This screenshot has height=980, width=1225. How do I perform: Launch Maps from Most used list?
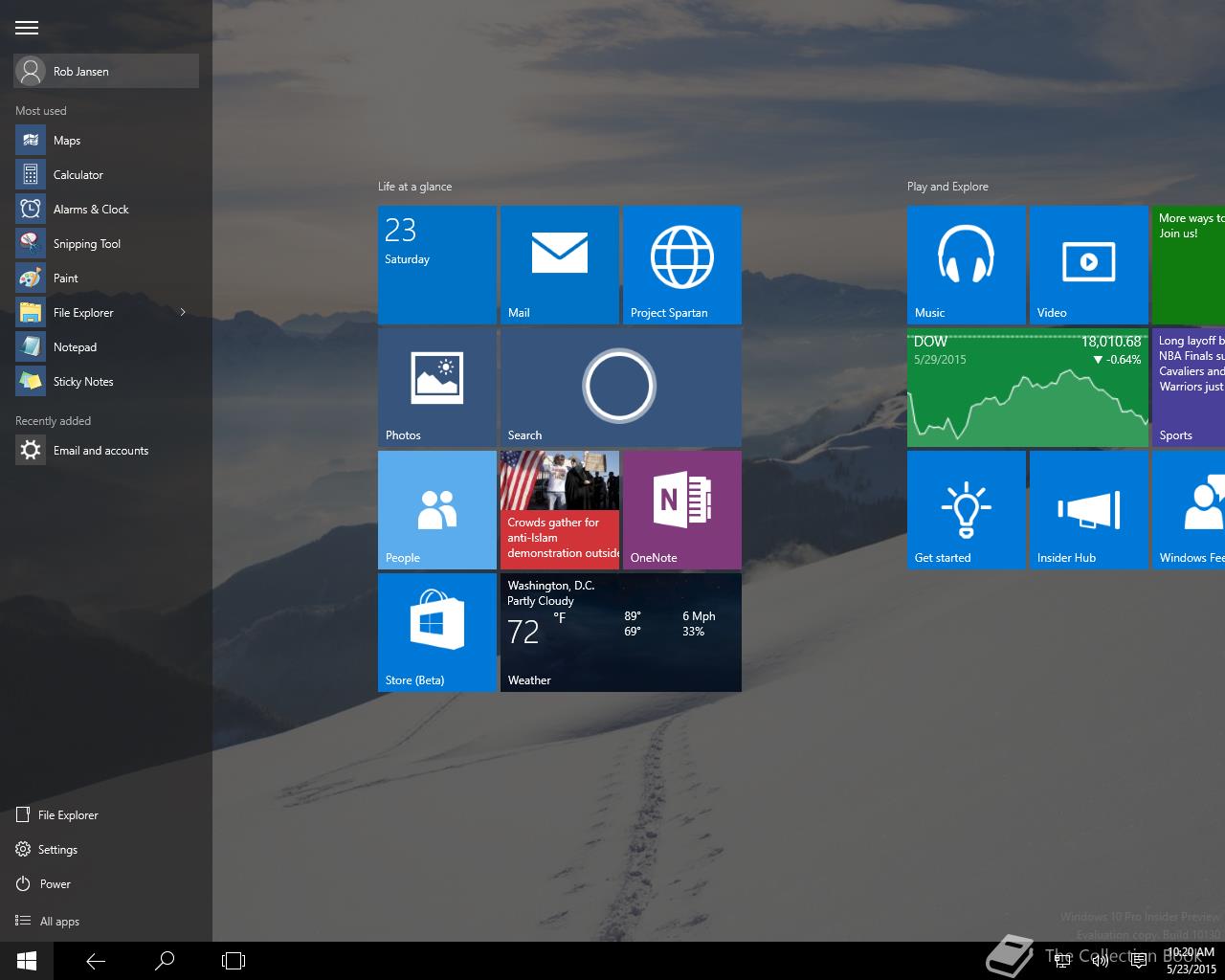click(106, 141)
